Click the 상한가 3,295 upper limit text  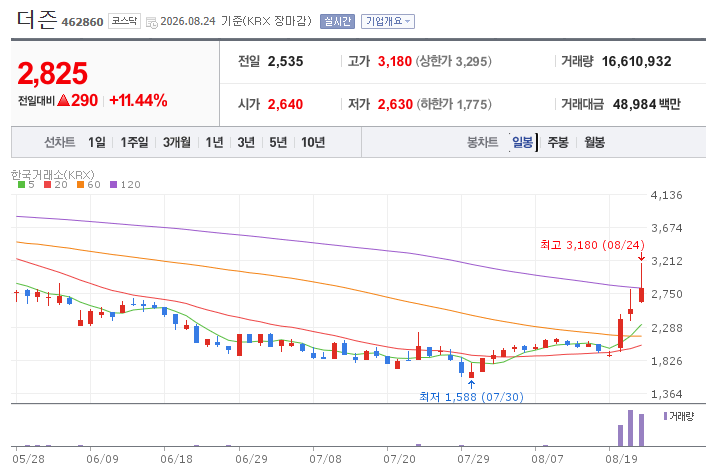[x=453, y=61]
